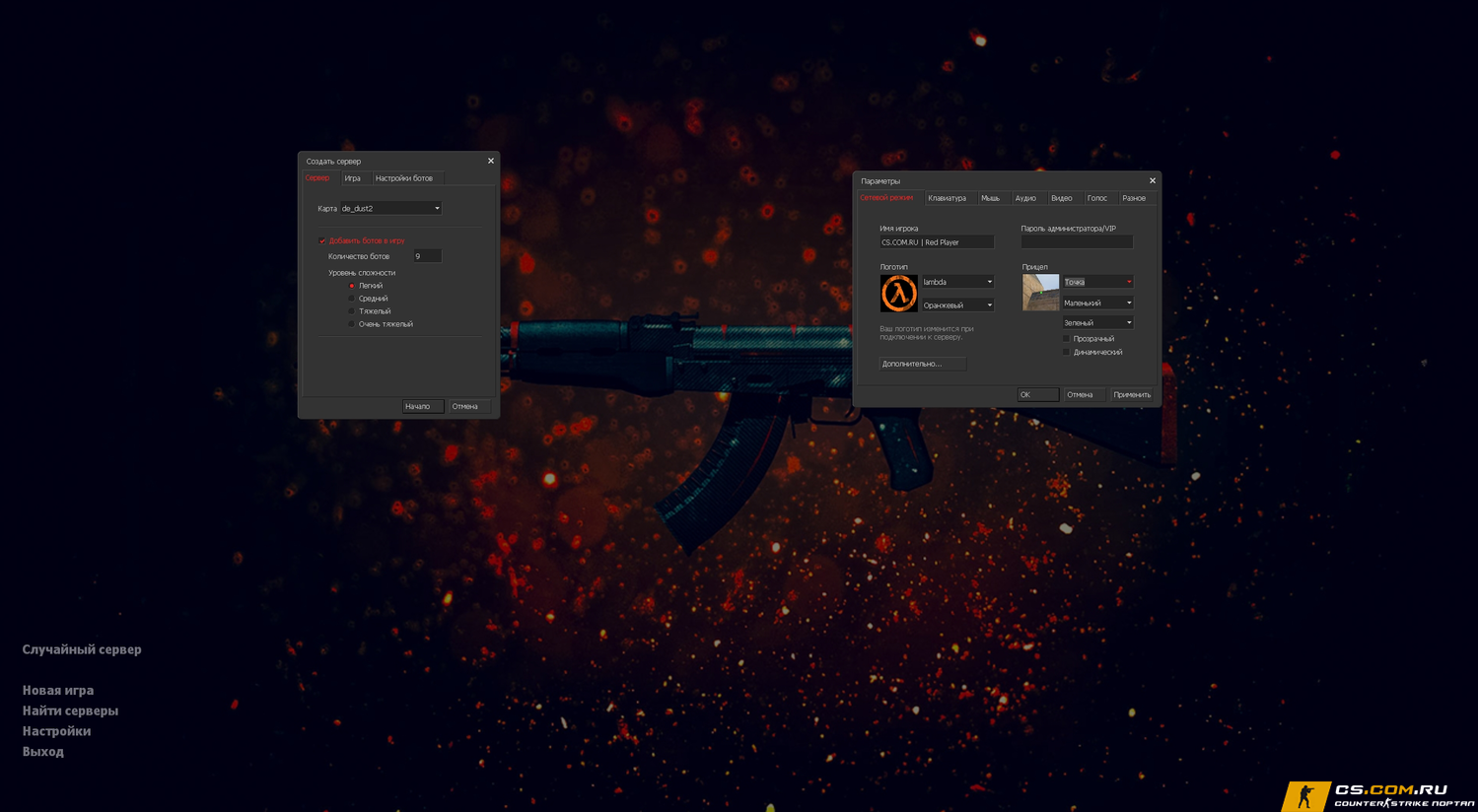This screenshot has height=812, width=1478.
Task: Open the Дополнительно... options button
Action: pyautogui.click(x=922, y=364)
